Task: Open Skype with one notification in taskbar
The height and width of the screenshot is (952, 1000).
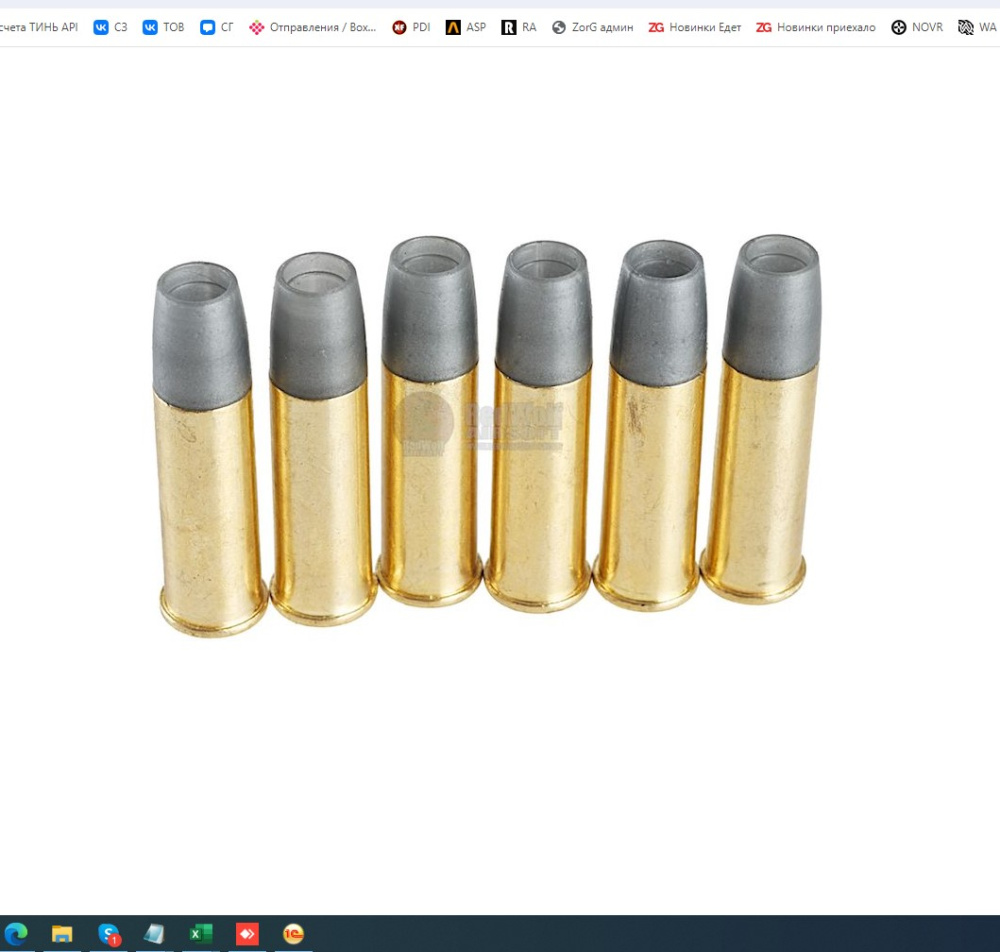Action: (x=108, y=934)
